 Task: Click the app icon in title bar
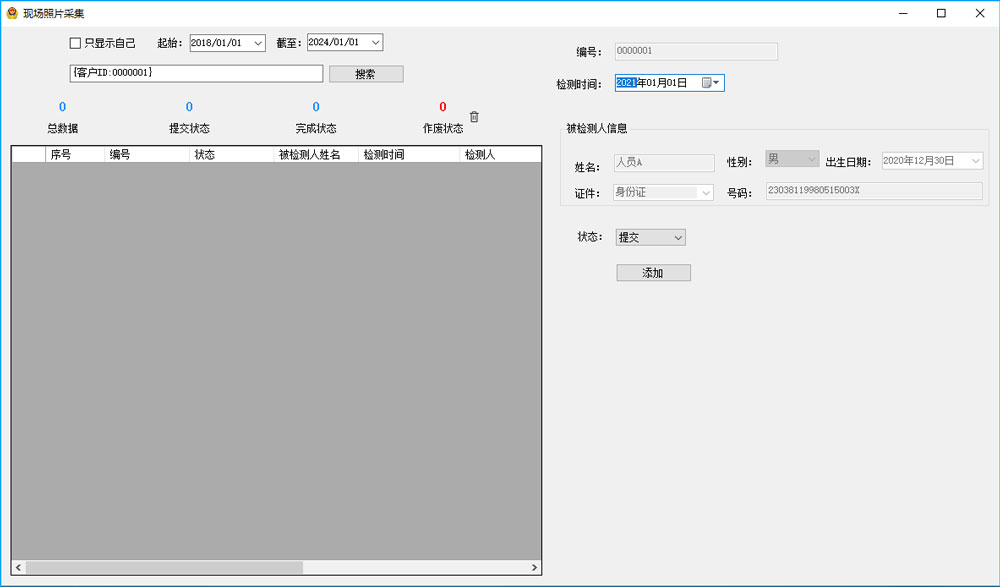tap(11, 13)
